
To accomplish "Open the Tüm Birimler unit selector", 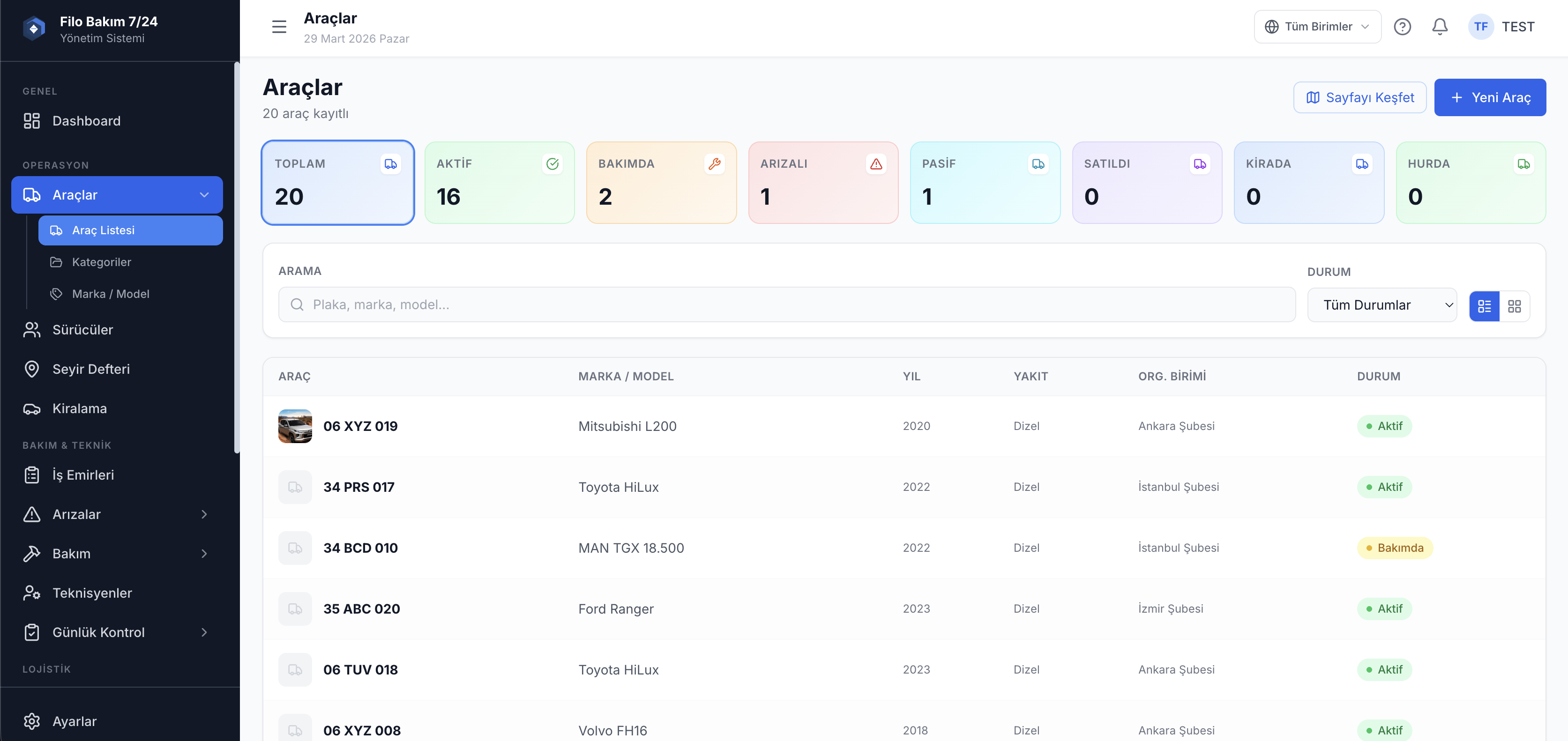I will click(1317, 27).
